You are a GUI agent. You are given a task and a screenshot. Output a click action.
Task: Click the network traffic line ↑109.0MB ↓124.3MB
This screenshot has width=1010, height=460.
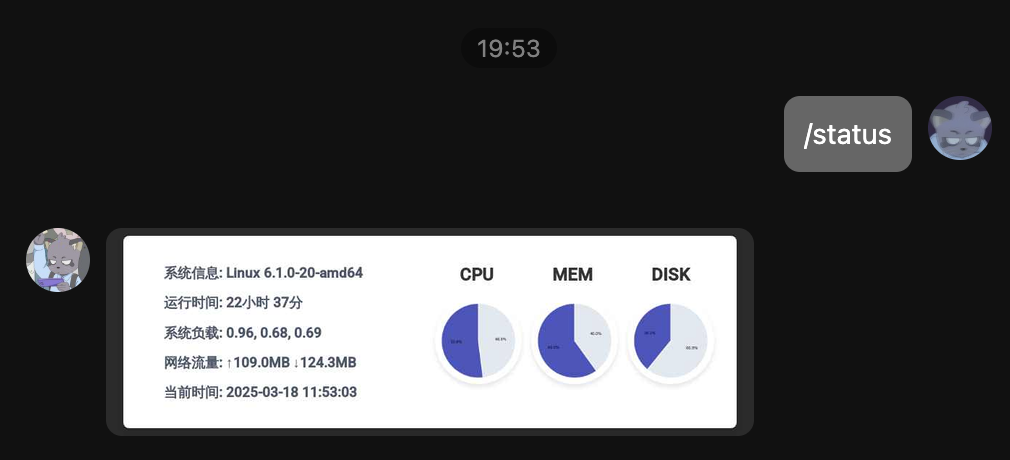tap(260, 363)
